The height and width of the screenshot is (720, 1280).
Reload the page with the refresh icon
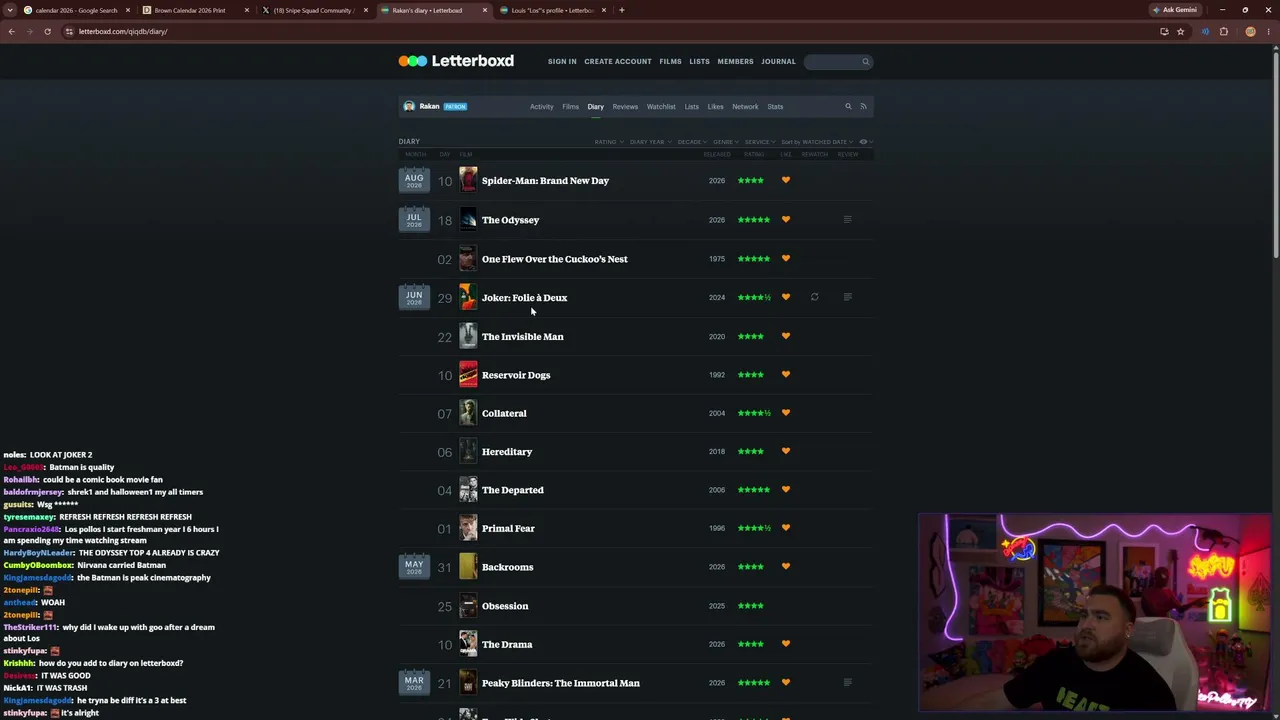[x=47, y=31]
